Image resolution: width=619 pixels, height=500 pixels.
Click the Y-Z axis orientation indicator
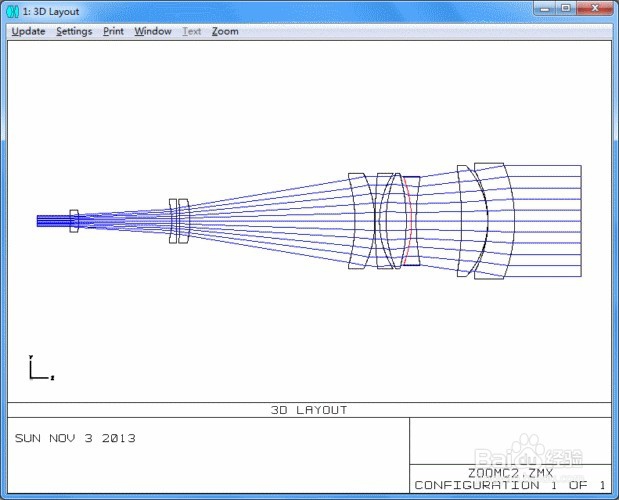click(41, 368)
